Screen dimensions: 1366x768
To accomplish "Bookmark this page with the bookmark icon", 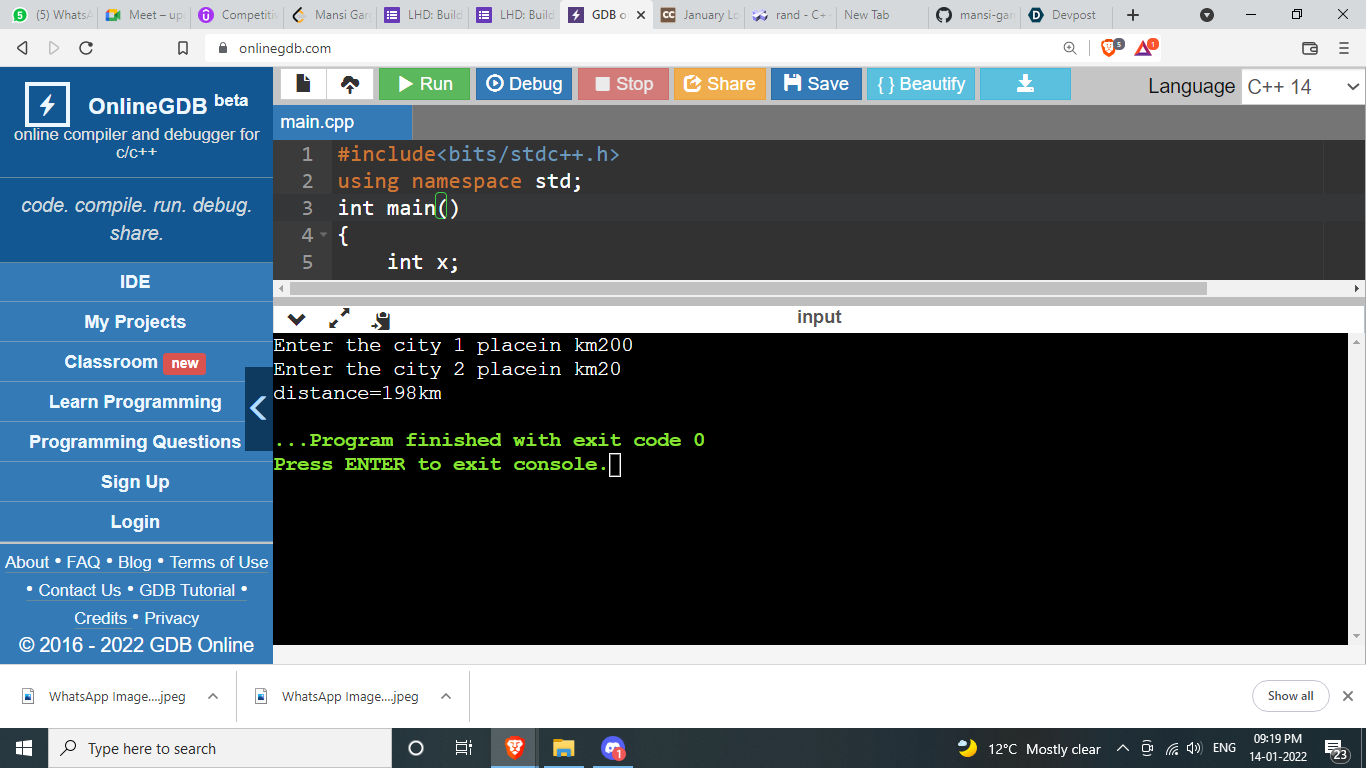I will (x=183, y=48).
